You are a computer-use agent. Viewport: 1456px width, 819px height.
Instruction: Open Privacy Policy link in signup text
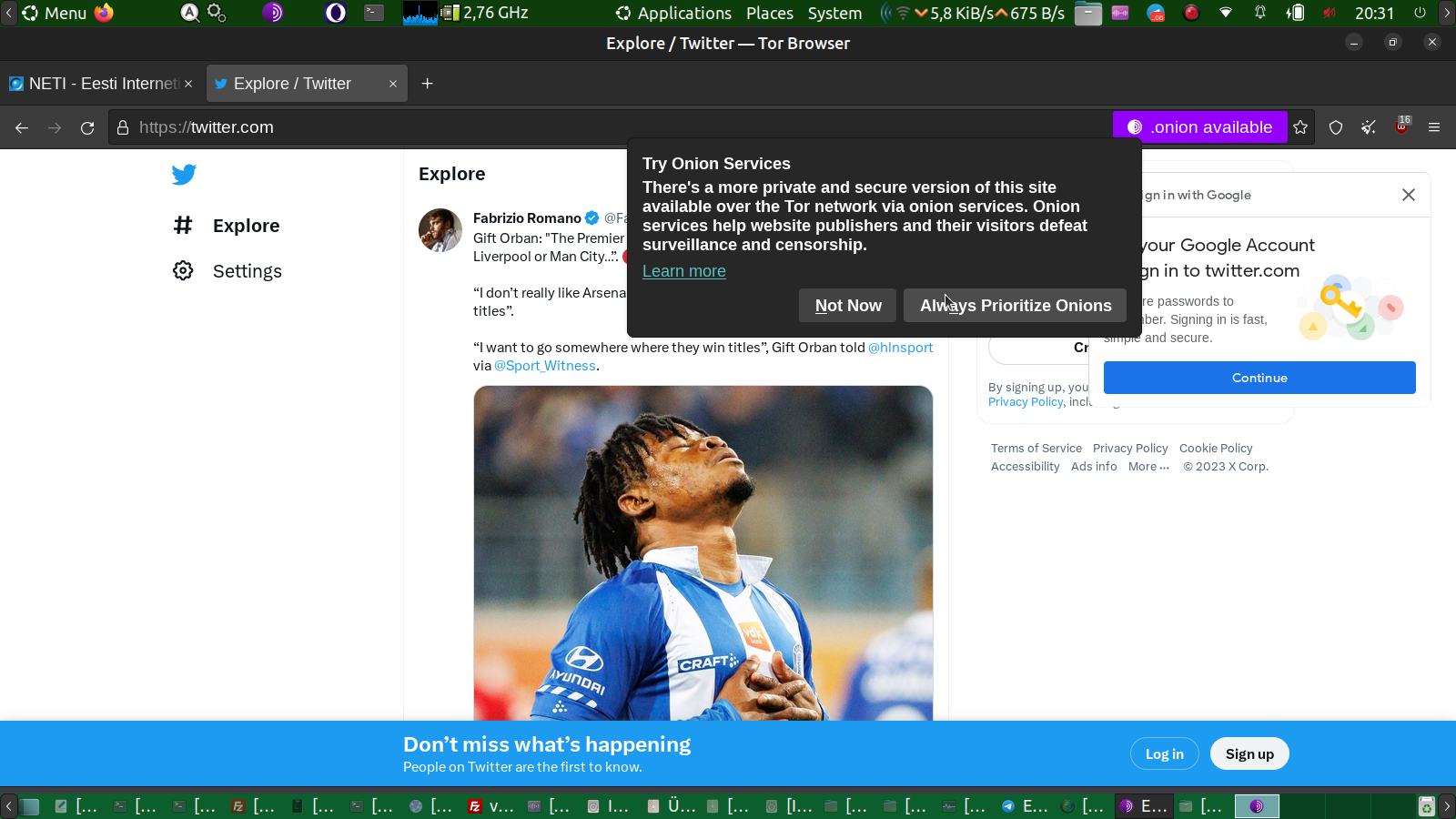pyautogui.click(x=1026, y=402)
